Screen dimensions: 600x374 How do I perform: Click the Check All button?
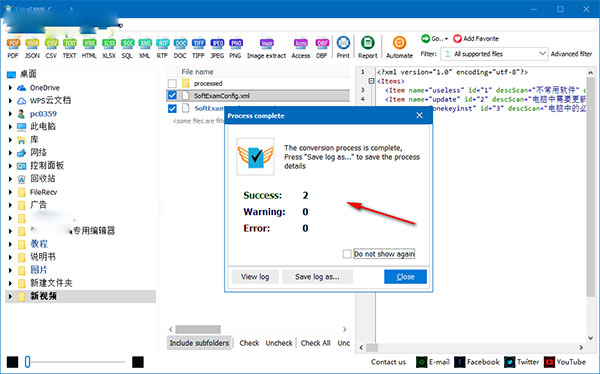point(315,343)
